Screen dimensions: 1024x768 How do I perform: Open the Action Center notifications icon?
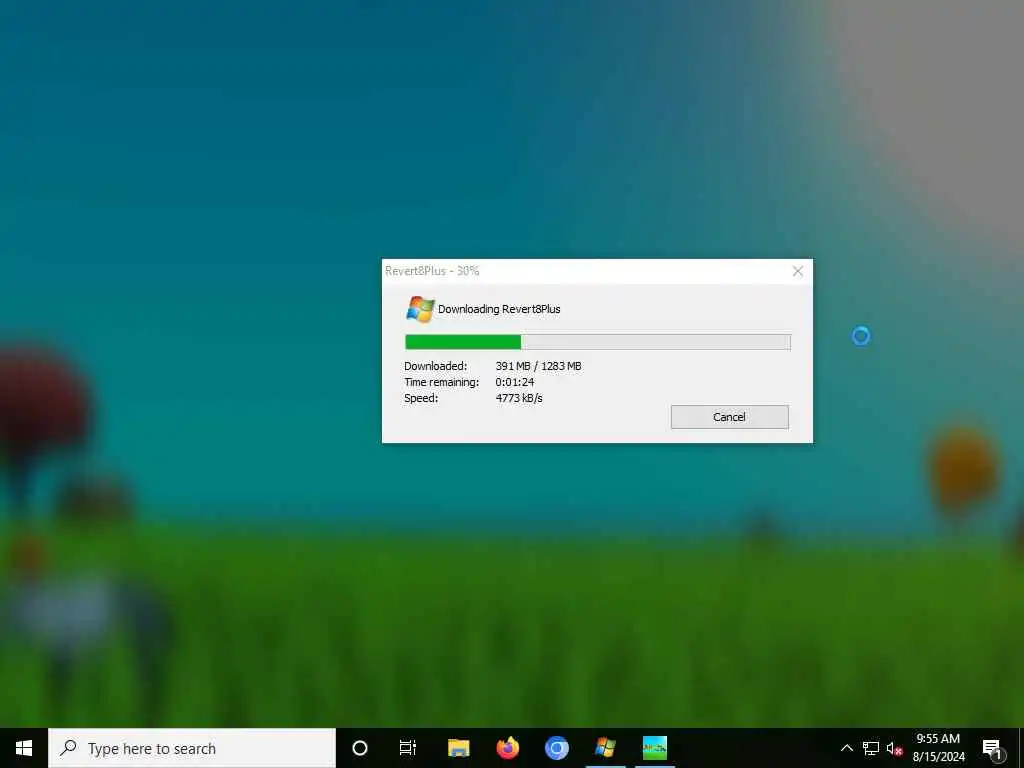click(x=992, y=748)
